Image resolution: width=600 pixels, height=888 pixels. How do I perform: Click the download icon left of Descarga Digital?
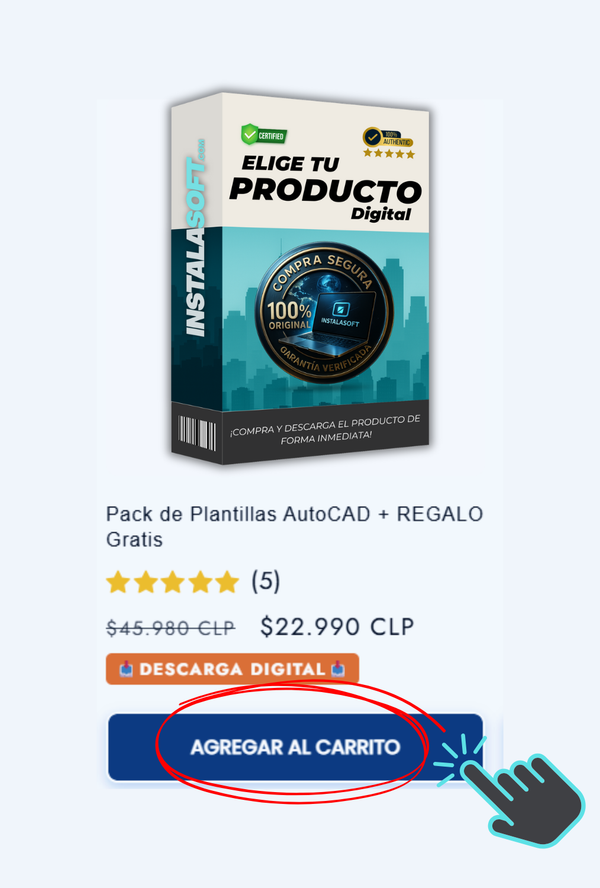pos(126,669)
